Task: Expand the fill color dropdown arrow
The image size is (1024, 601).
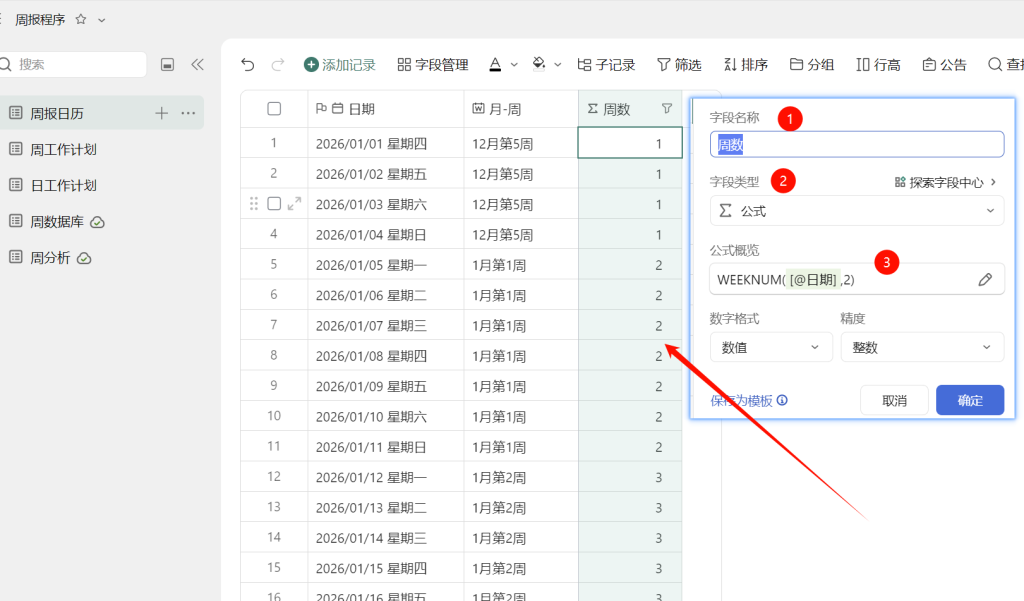Action: 558,65
